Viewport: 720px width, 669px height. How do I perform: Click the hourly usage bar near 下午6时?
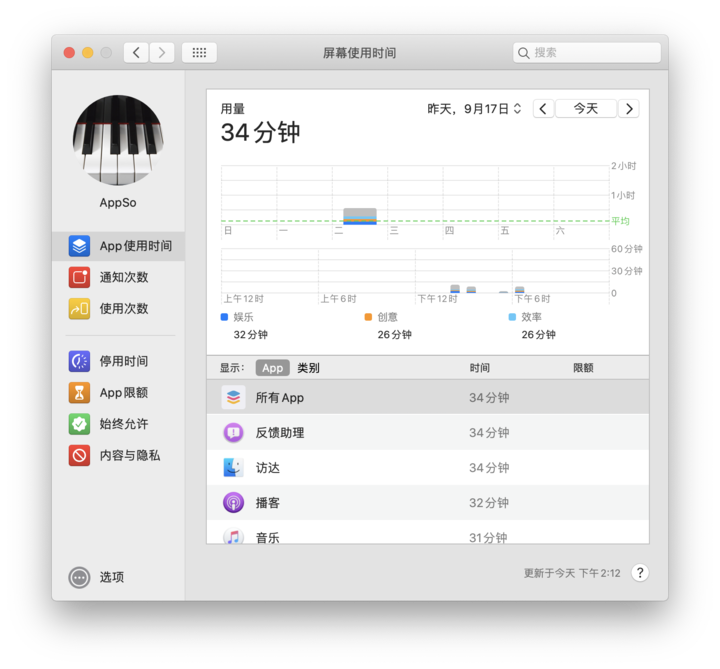click(x=520, y=290)
